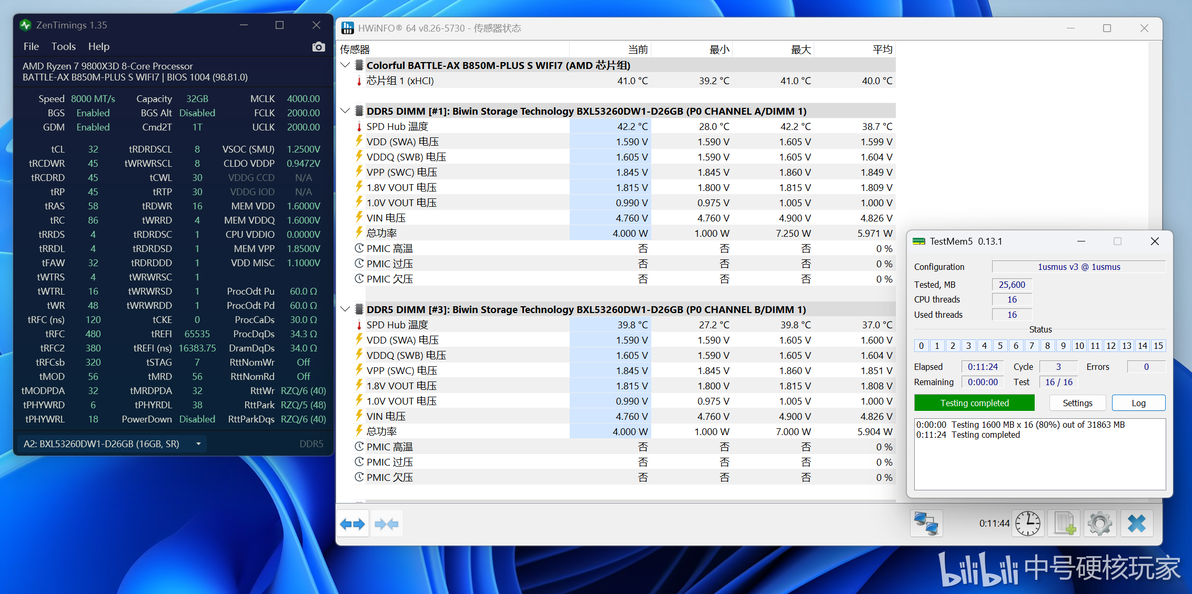Click the TestMem5 log output text area
Image resolution: width=1192 pixels, height=594 pixels.
[1039, 453]
